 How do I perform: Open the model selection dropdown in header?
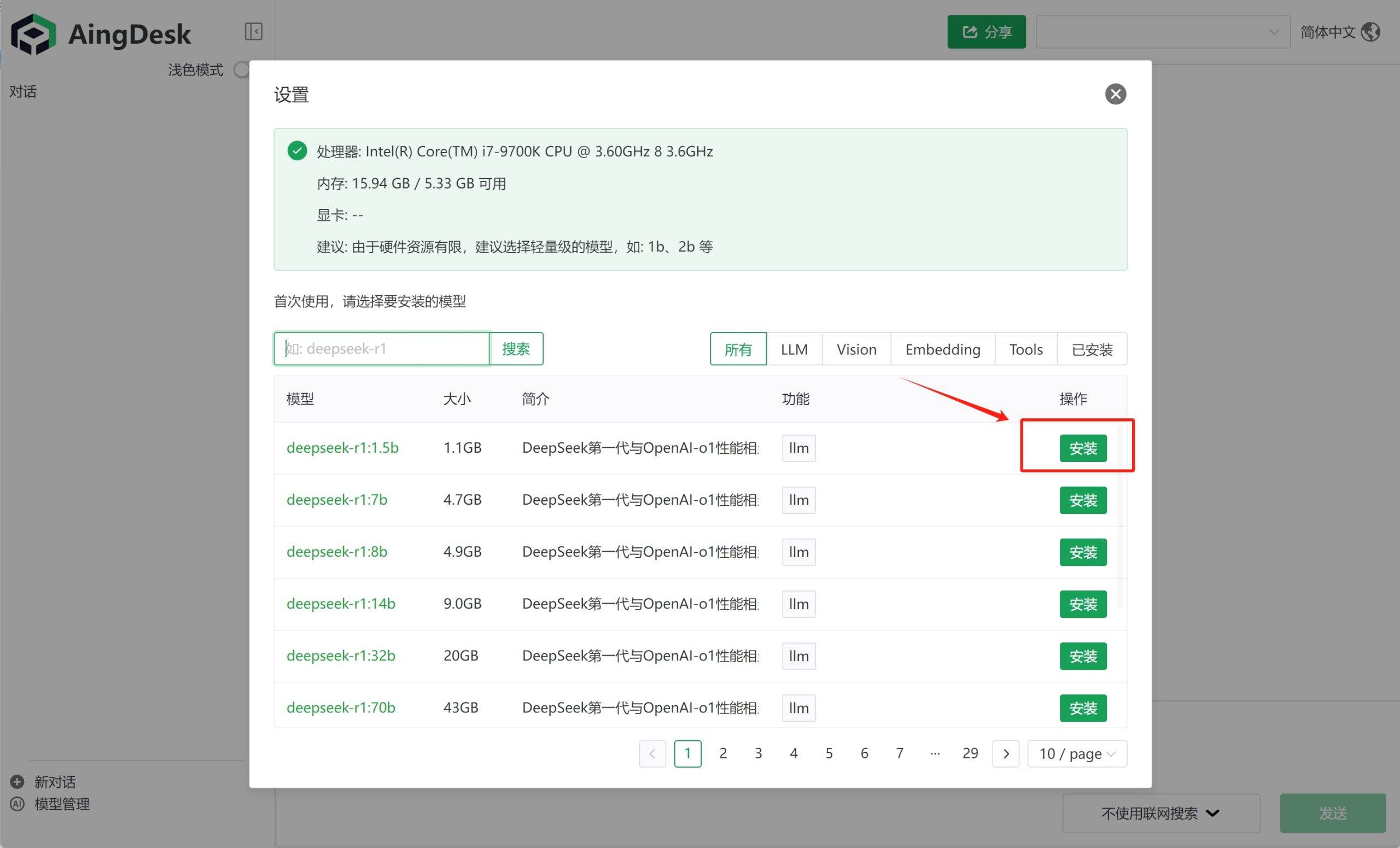click(1162, 32)
